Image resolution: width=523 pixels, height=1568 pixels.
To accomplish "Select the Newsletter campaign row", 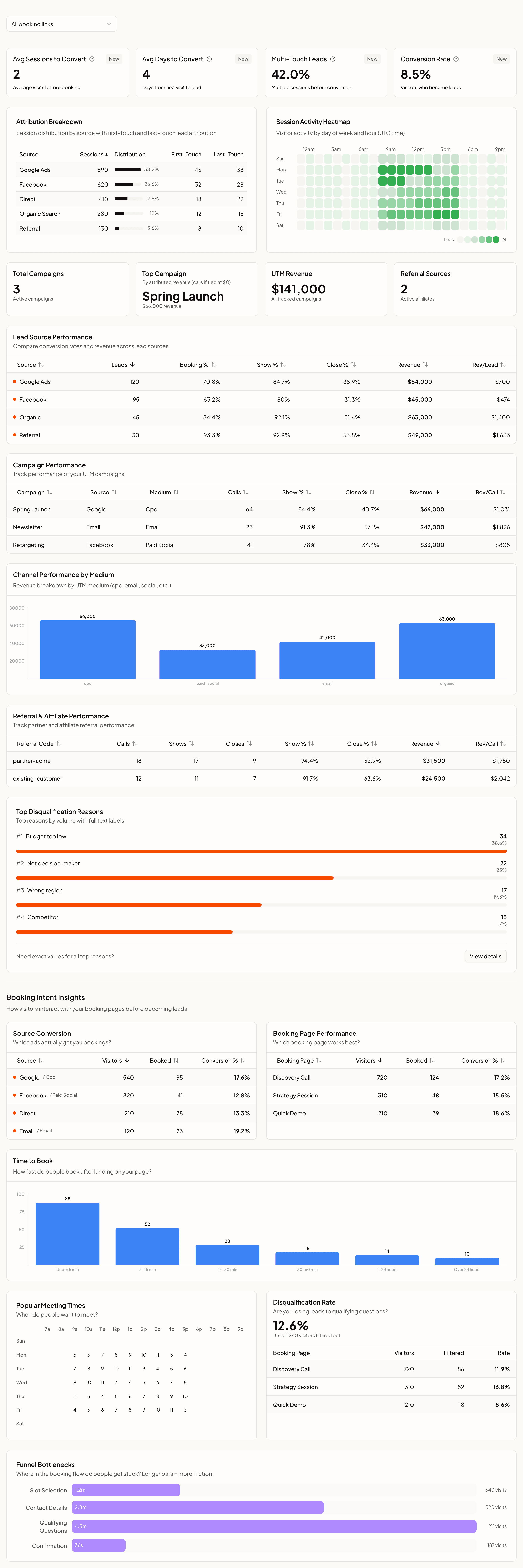I will (x=261, y=527).
